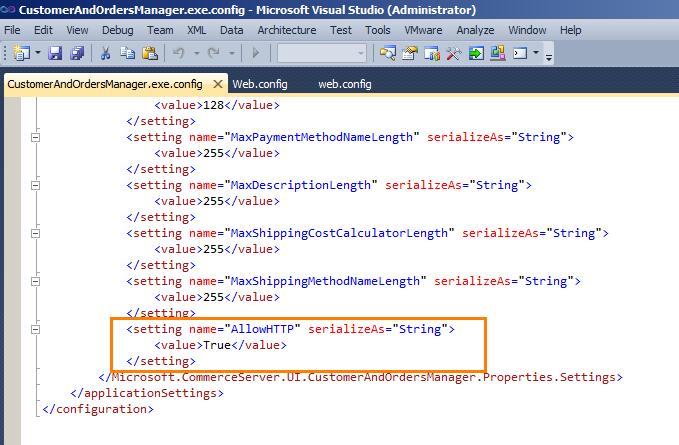Click the Cut scissors icon

(105, 53)
